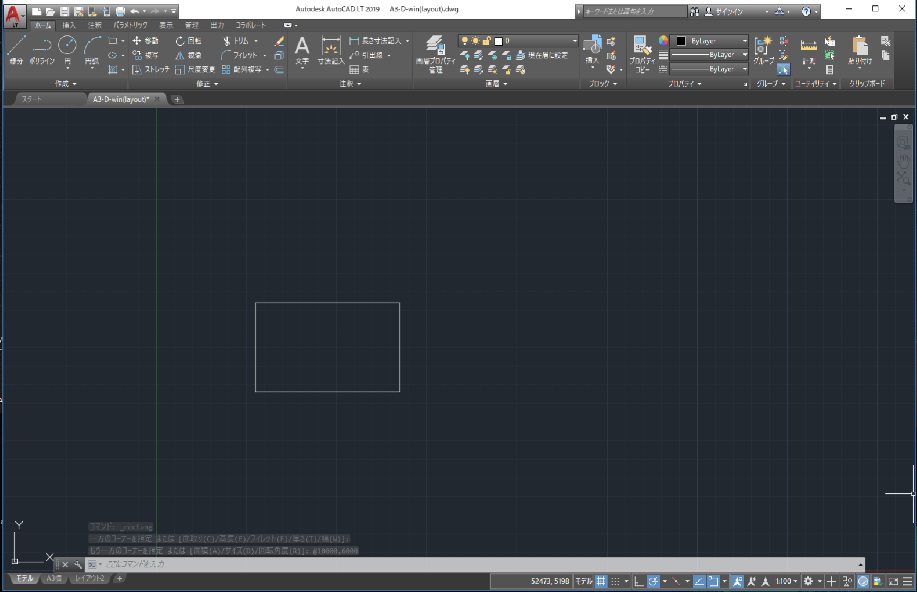Open the 注釈 (Annotate) ribbon tab

[95, 25]
